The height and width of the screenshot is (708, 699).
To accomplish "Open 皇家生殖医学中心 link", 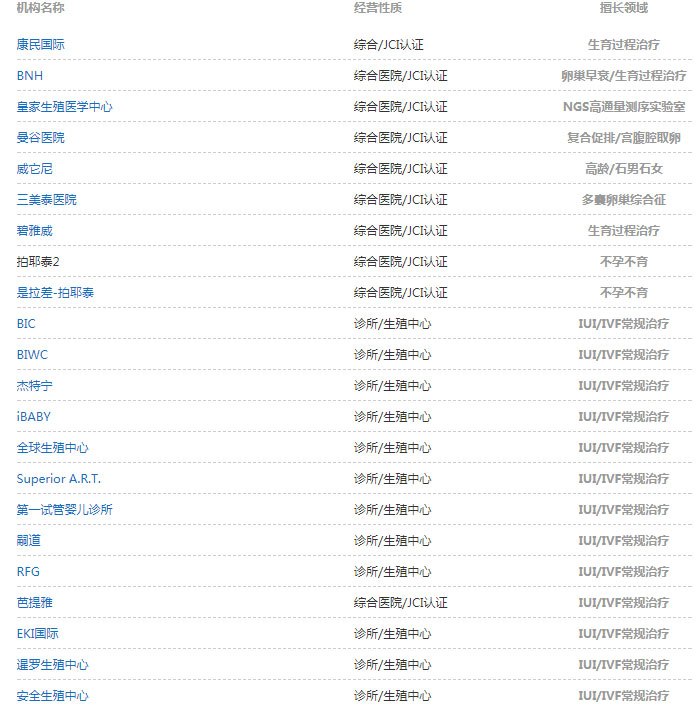I will tap(64, 107).
